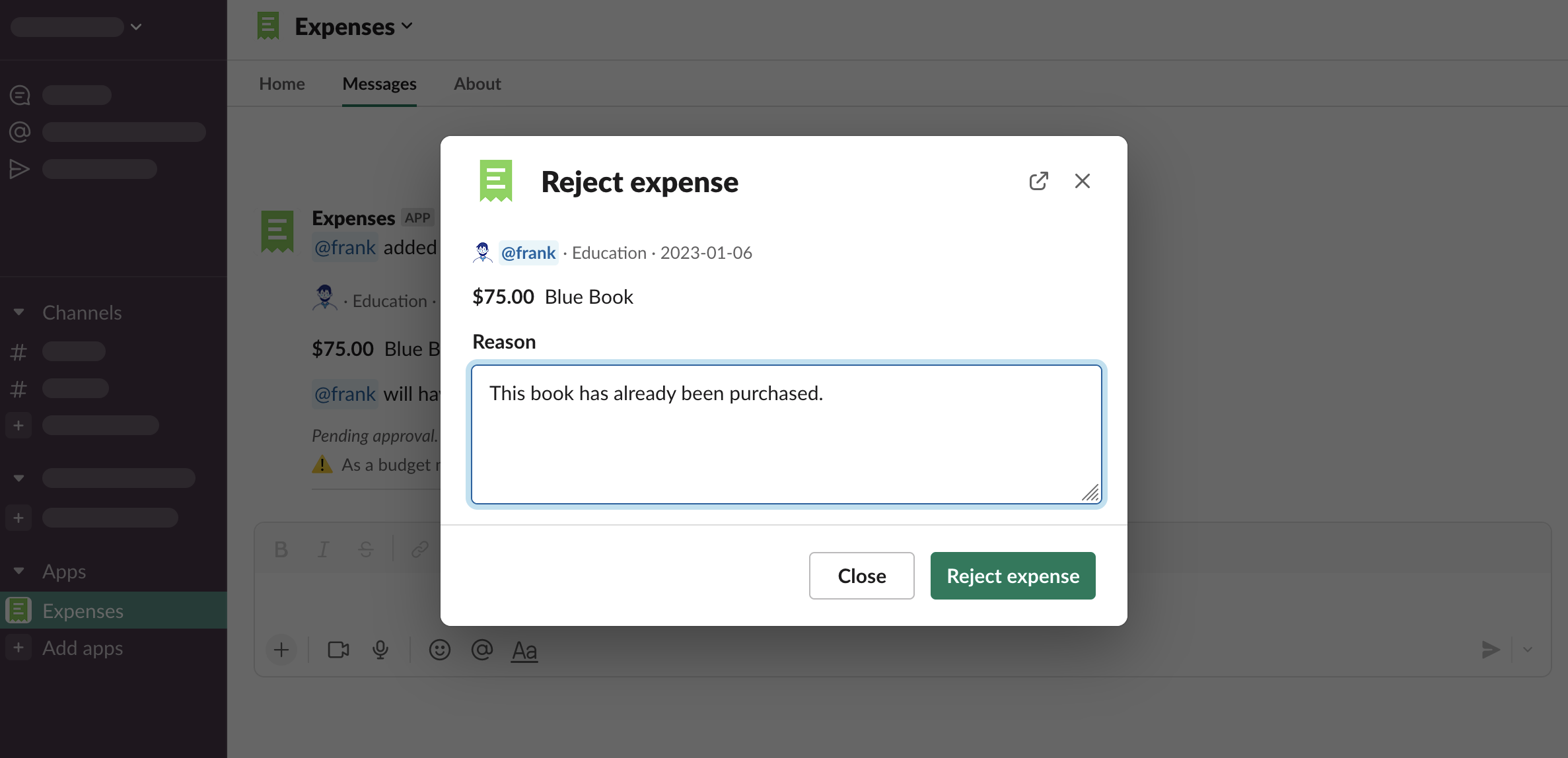Close the Reject expense dialog with X
Image resolution: width=1568 pixels, height=758 pixels.
pyautogui.click(x=1082, y=181)
